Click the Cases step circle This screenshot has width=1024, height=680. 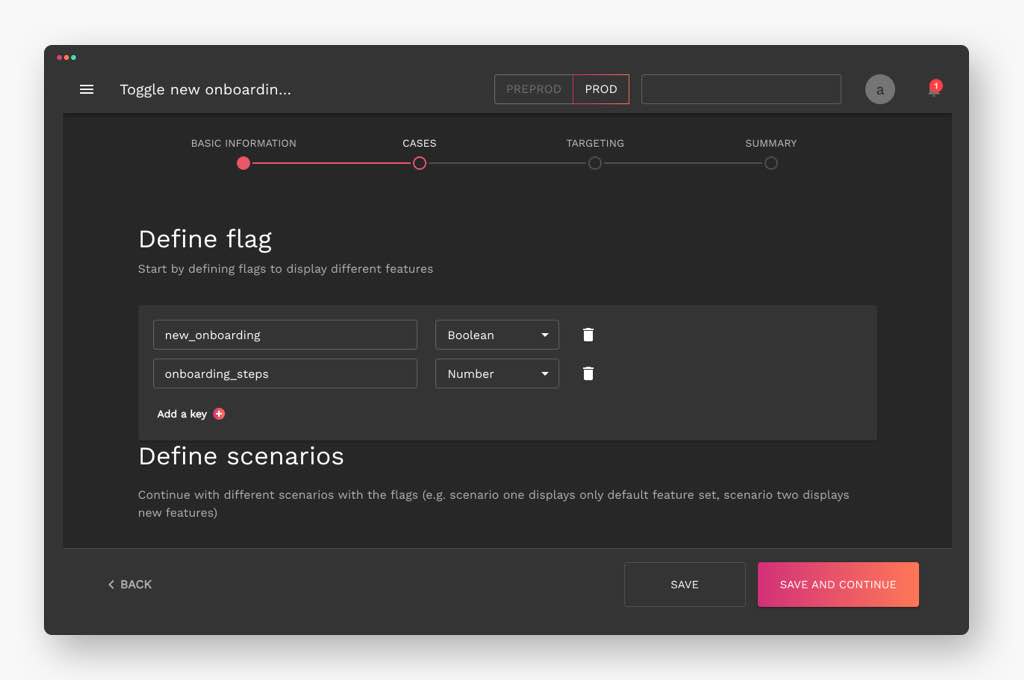tap(419, 163)
